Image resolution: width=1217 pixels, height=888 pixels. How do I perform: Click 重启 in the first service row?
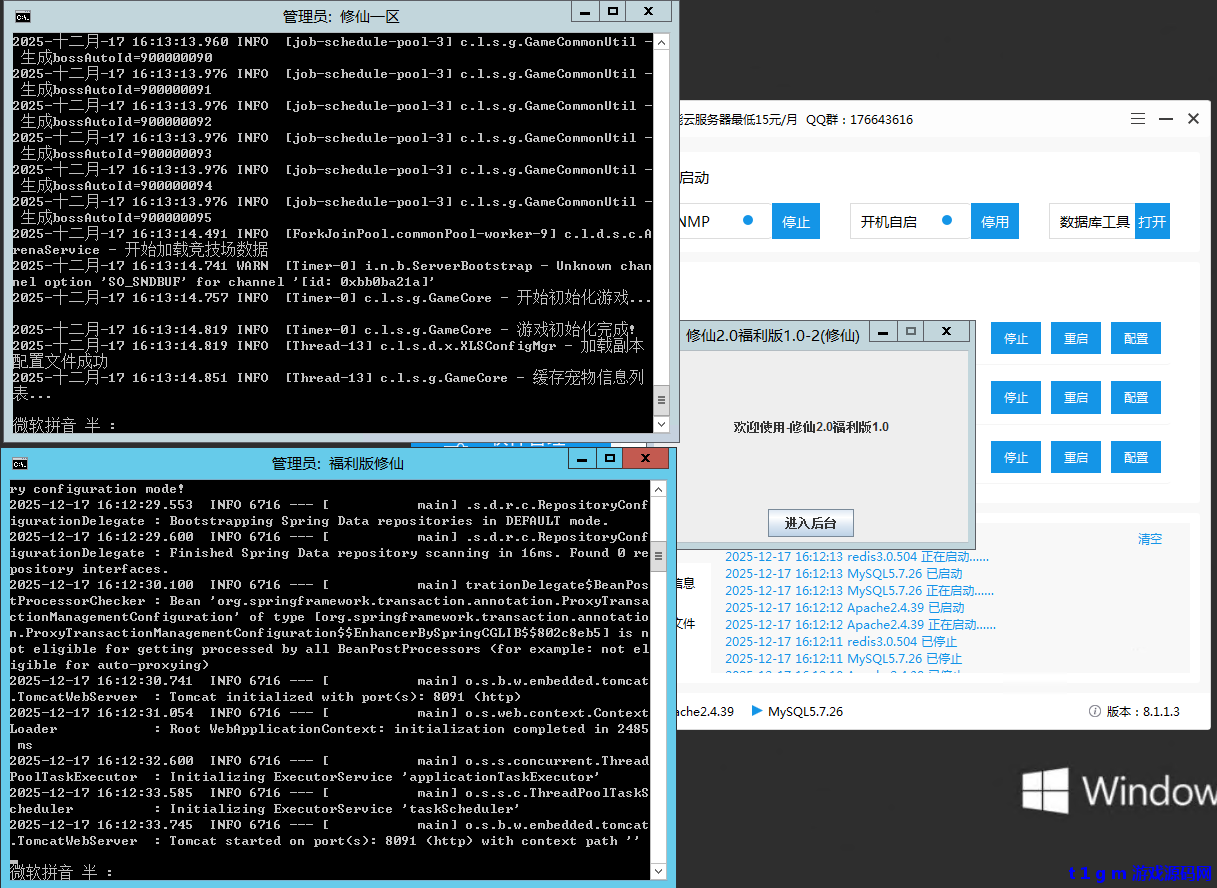point(1076,338)
